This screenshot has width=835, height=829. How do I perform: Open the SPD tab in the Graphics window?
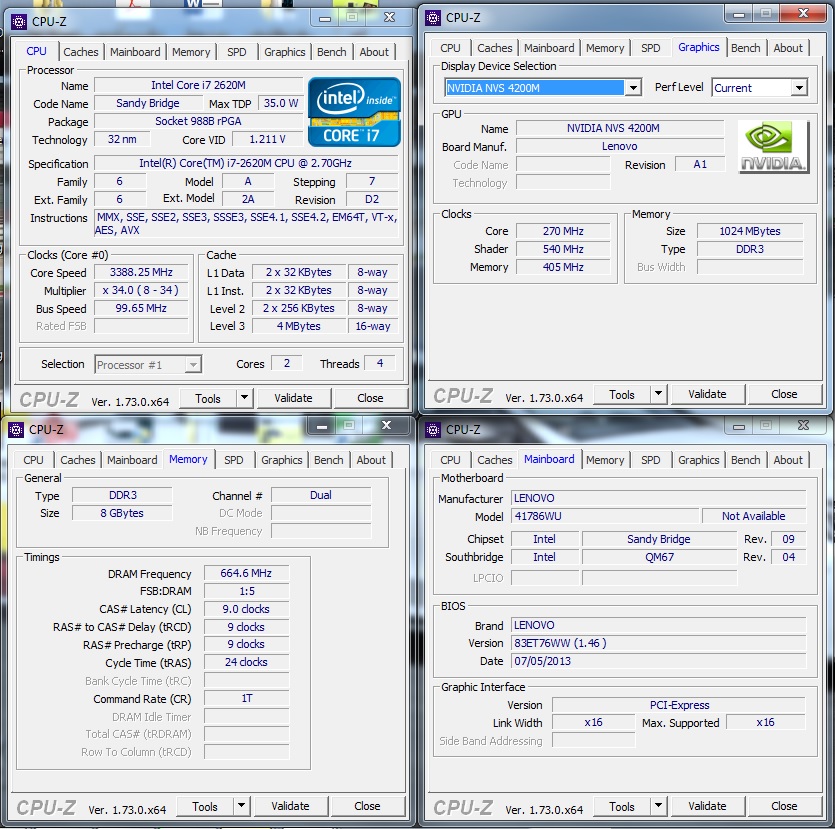[x=651, y=48]
